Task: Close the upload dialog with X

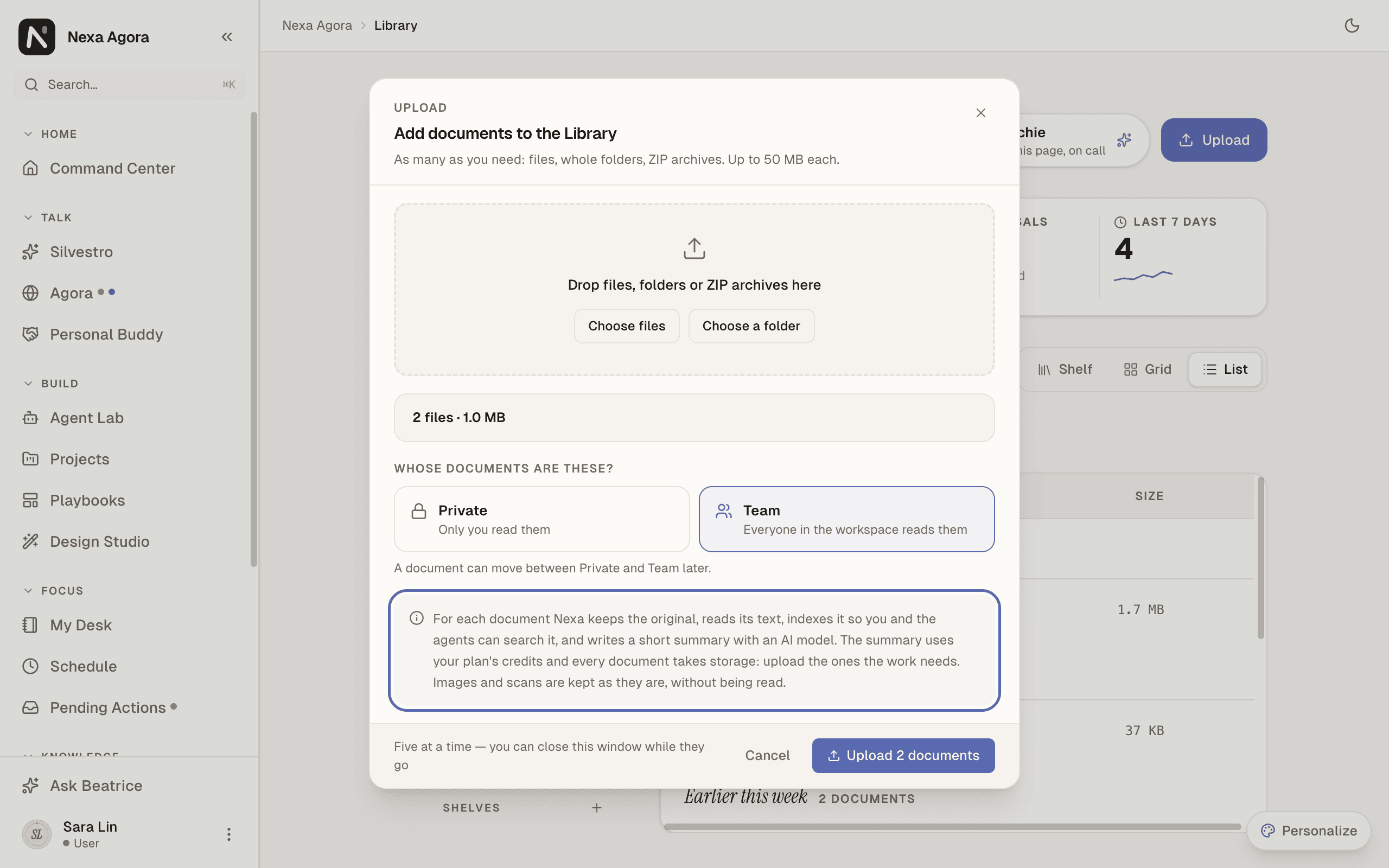Action: point(980,113)
